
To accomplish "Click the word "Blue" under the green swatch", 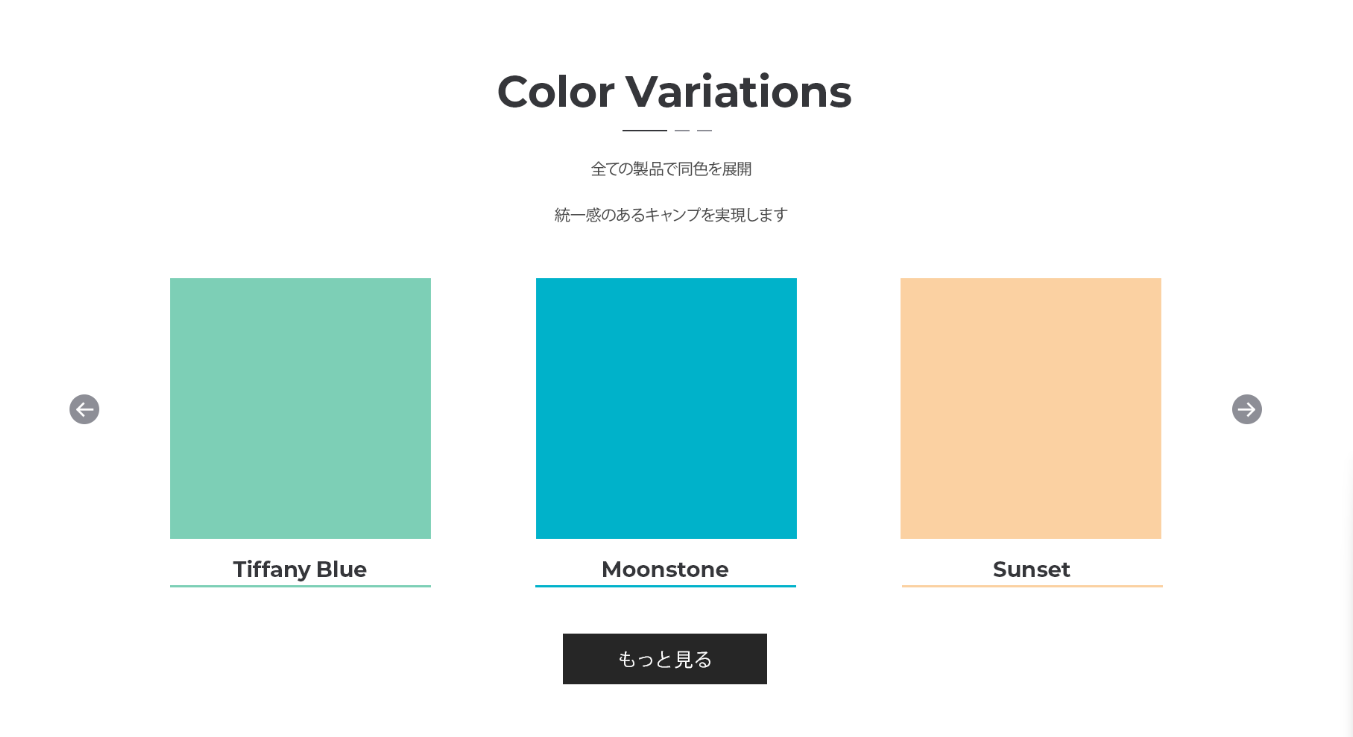I will click(341, 570).
